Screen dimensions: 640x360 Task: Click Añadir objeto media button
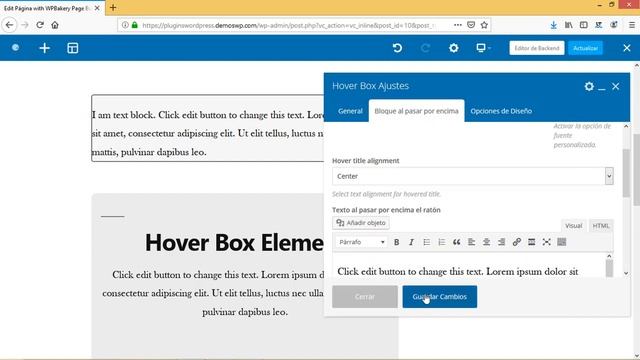click(361, 223)
